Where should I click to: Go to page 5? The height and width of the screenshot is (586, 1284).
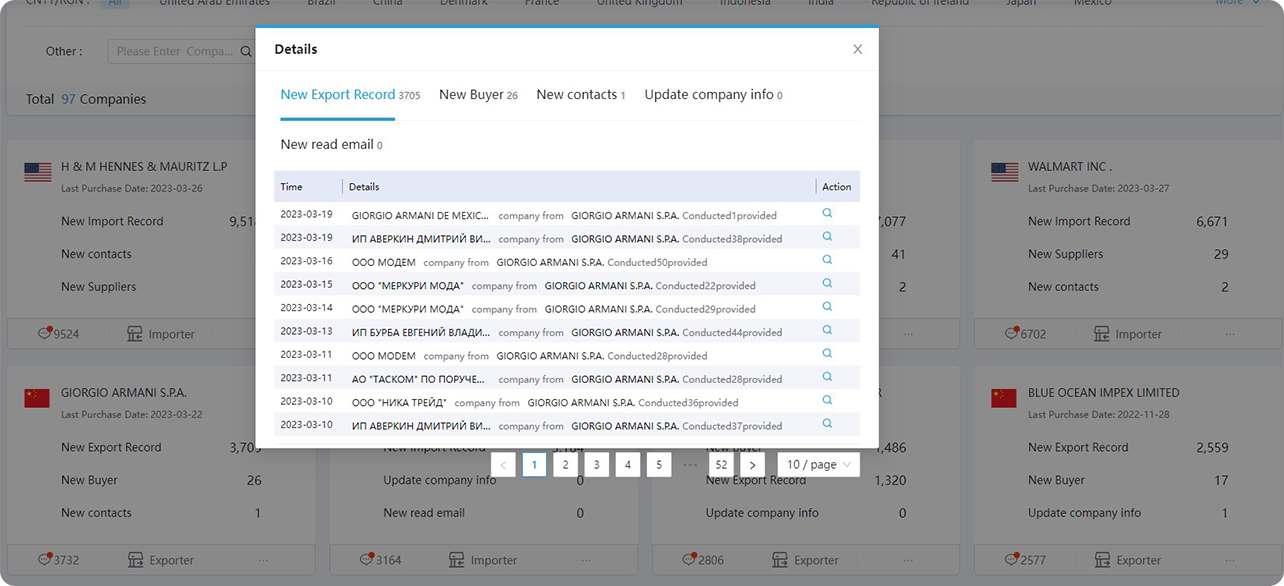[659, 464]
